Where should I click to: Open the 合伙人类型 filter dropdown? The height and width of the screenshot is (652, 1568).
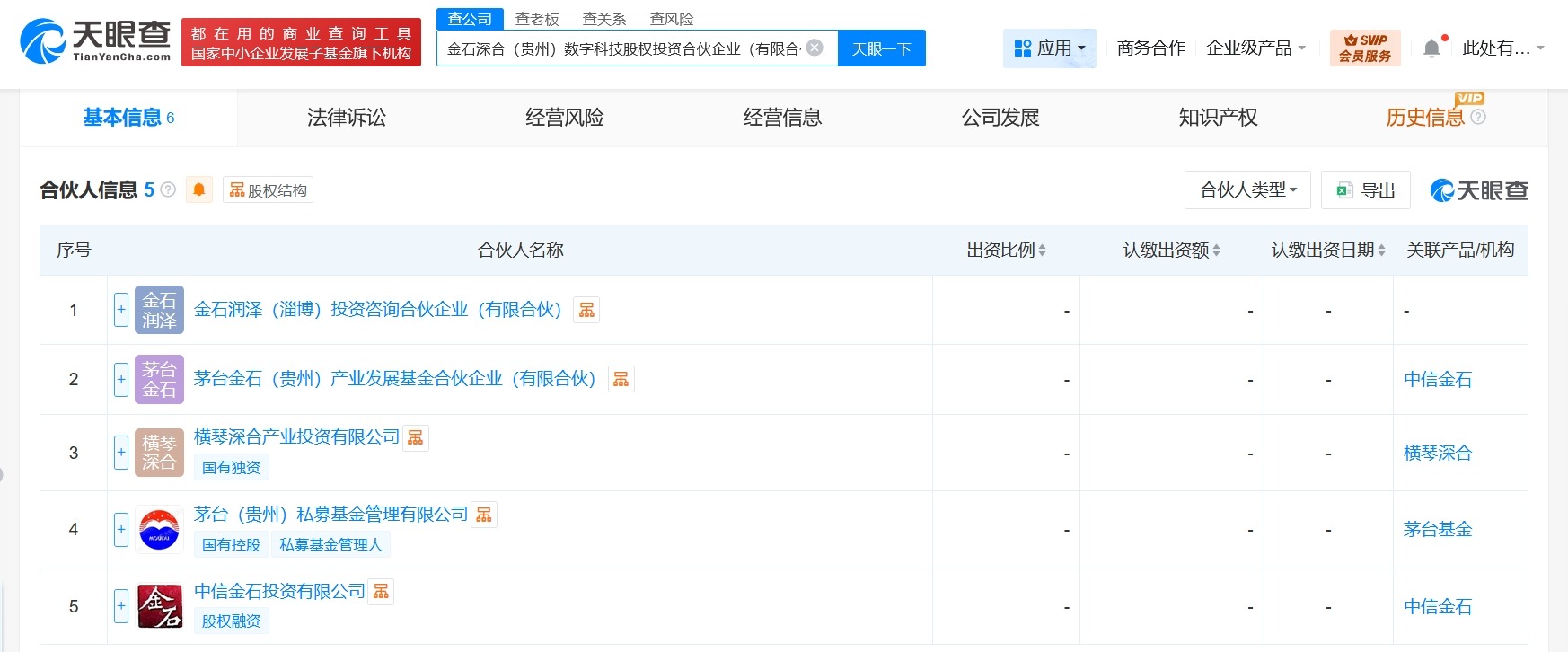(1247, 189)
